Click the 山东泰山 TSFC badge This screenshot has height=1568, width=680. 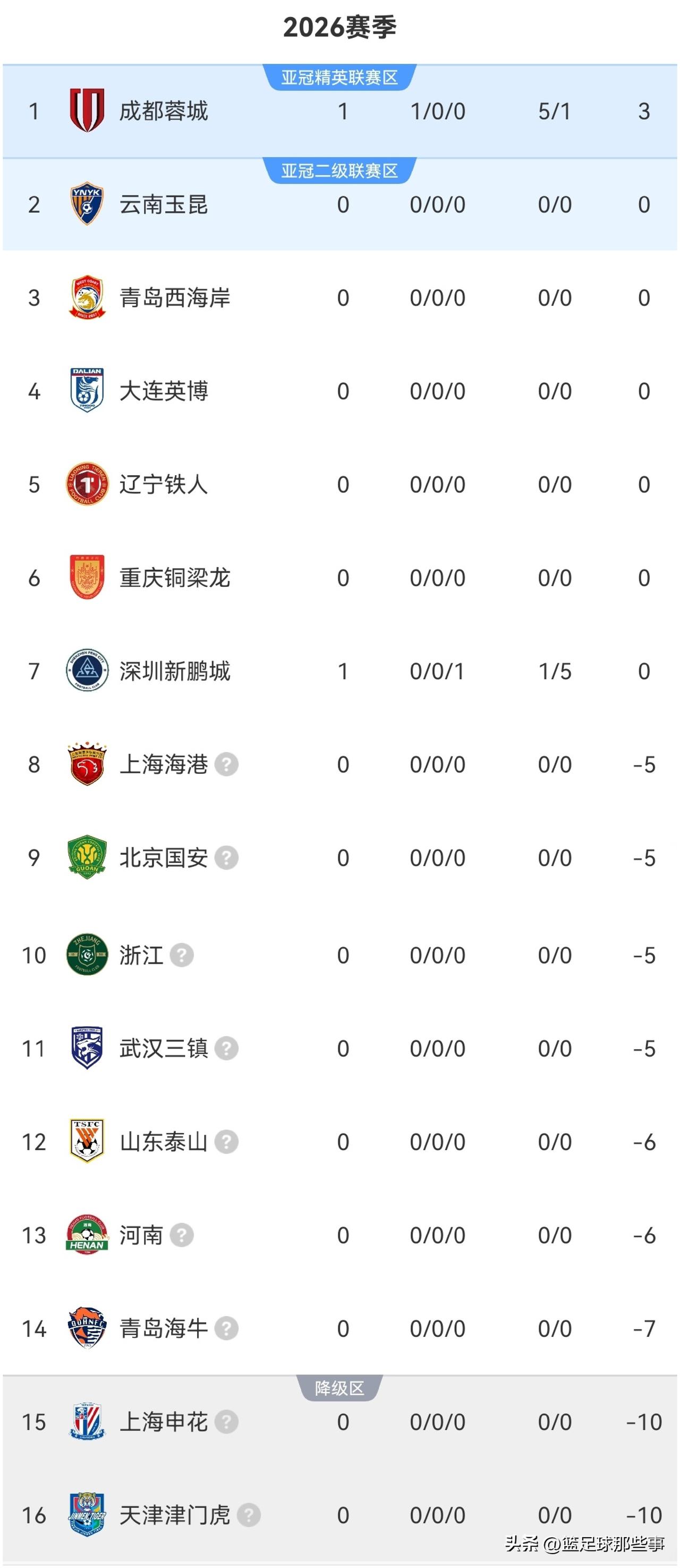click(x=87, y=1141)
